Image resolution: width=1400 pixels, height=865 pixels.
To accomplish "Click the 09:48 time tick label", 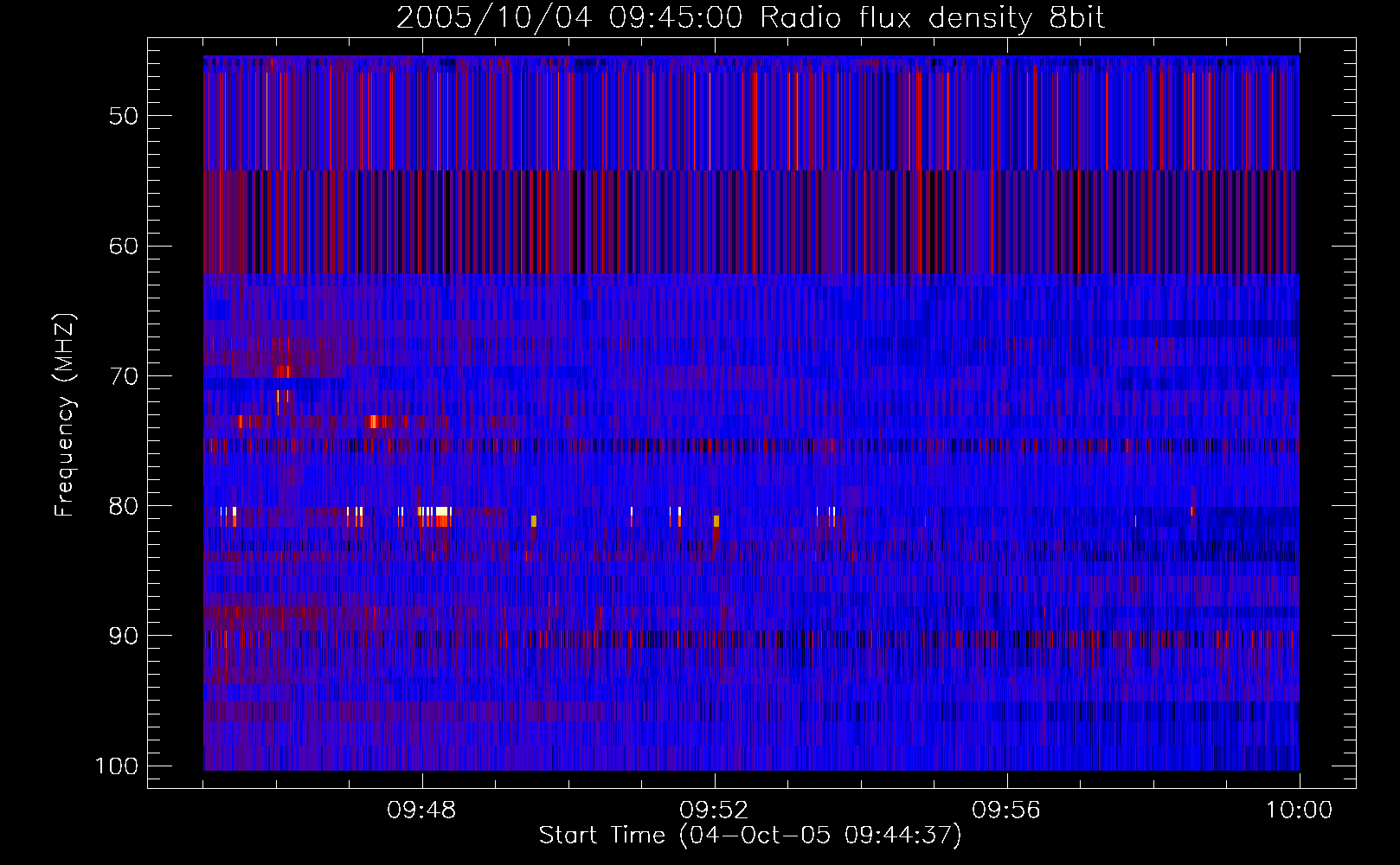I will [x=422, y=811].
